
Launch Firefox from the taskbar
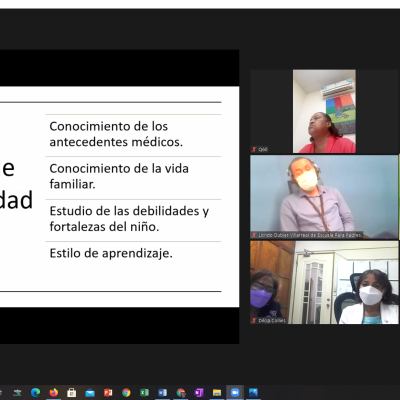(54, 392)
